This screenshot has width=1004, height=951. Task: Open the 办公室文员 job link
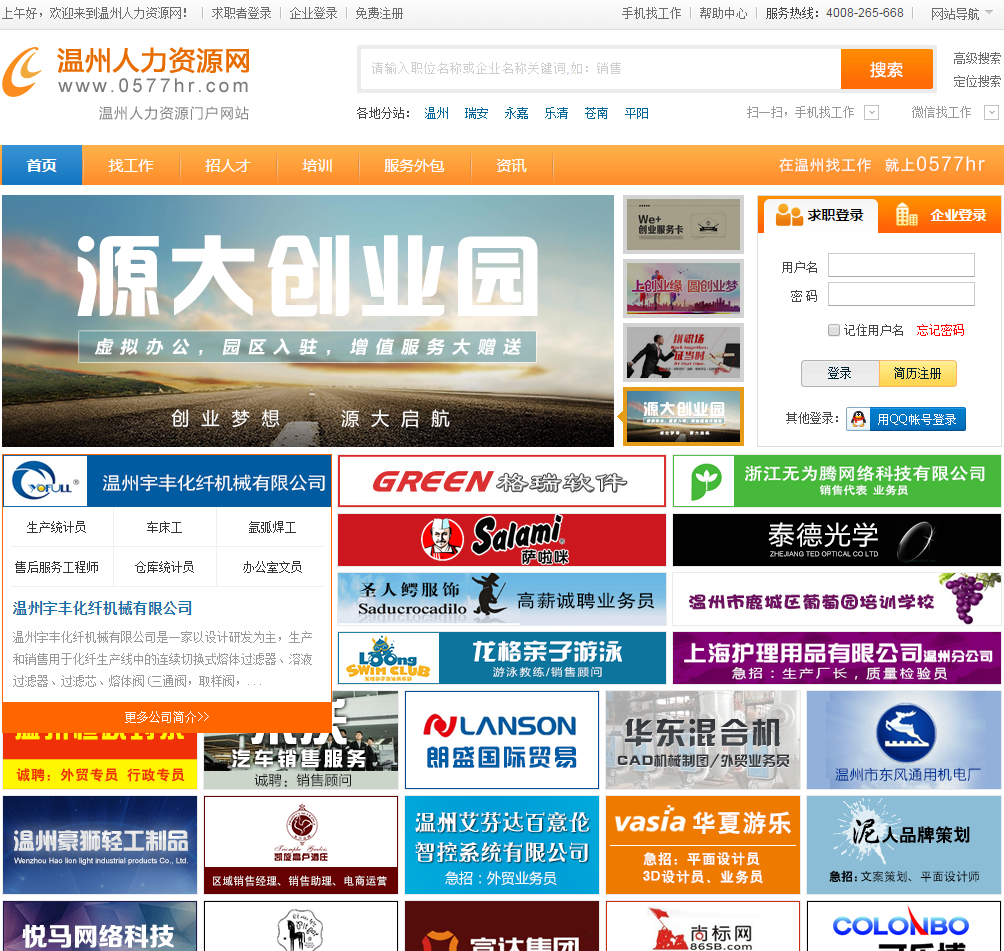pyautogui.click(x=272, y=567)
